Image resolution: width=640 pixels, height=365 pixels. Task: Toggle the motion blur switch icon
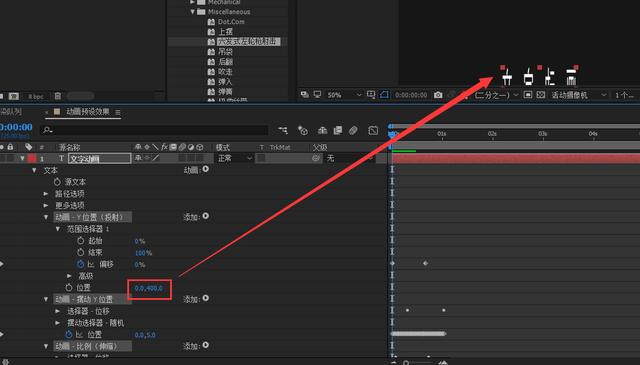(353, 130)
